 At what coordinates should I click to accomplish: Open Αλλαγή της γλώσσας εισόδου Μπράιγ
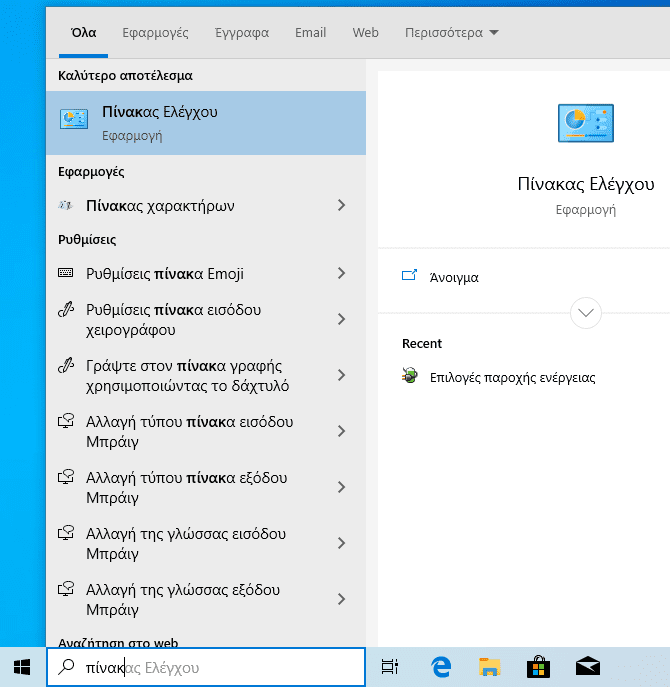point(206,544)
